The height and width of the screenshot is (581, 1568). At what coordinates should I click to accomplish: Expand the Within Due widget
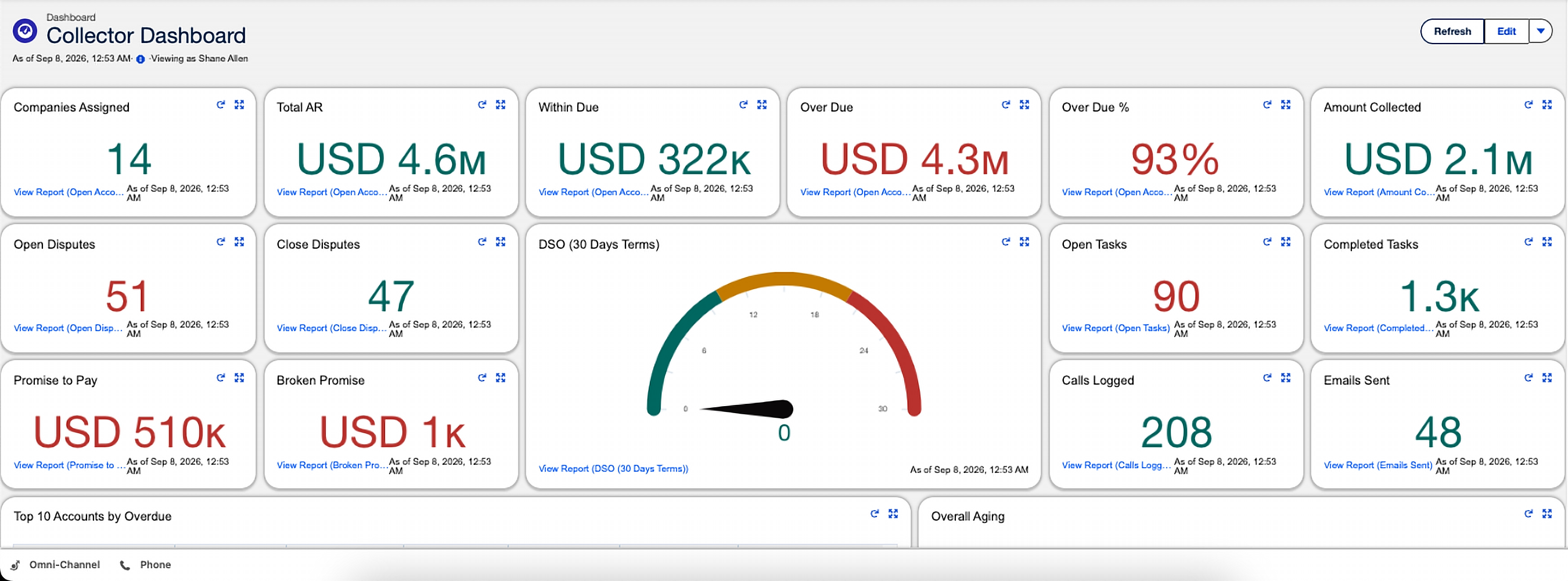[762, 105]
